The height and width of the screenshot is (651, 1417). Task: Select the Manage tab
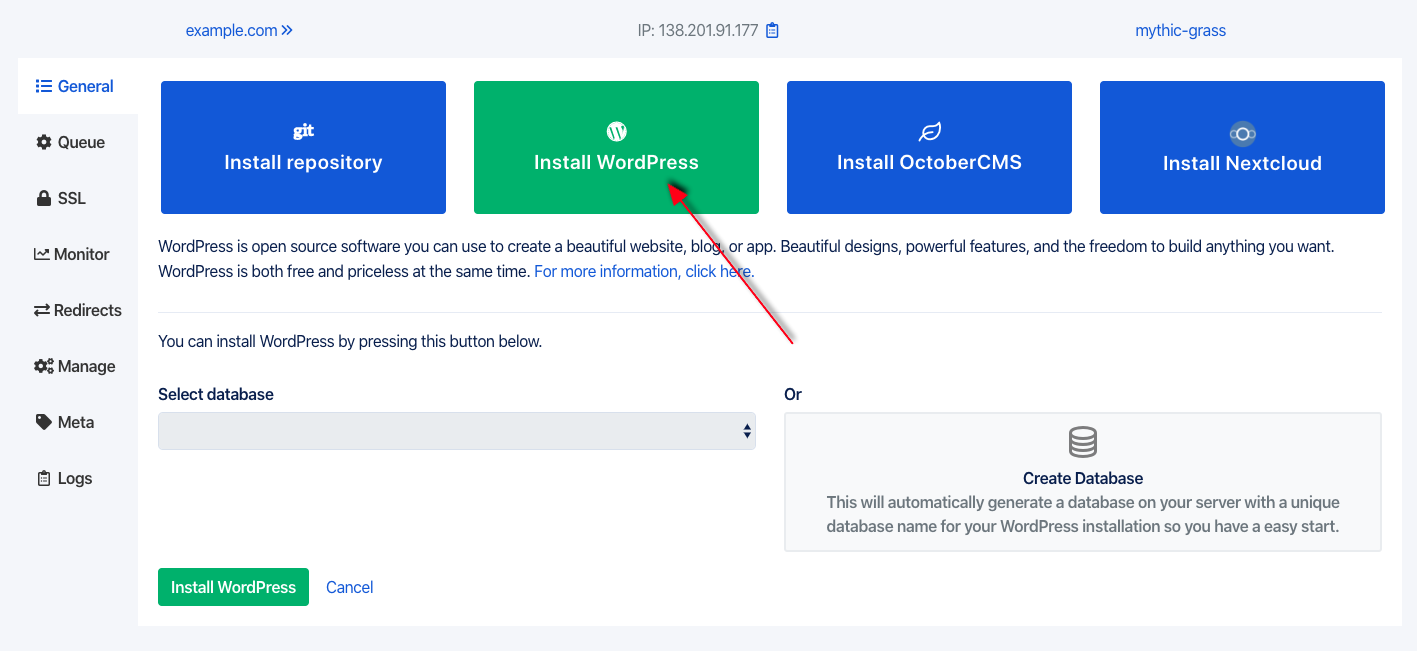point(78,366)
